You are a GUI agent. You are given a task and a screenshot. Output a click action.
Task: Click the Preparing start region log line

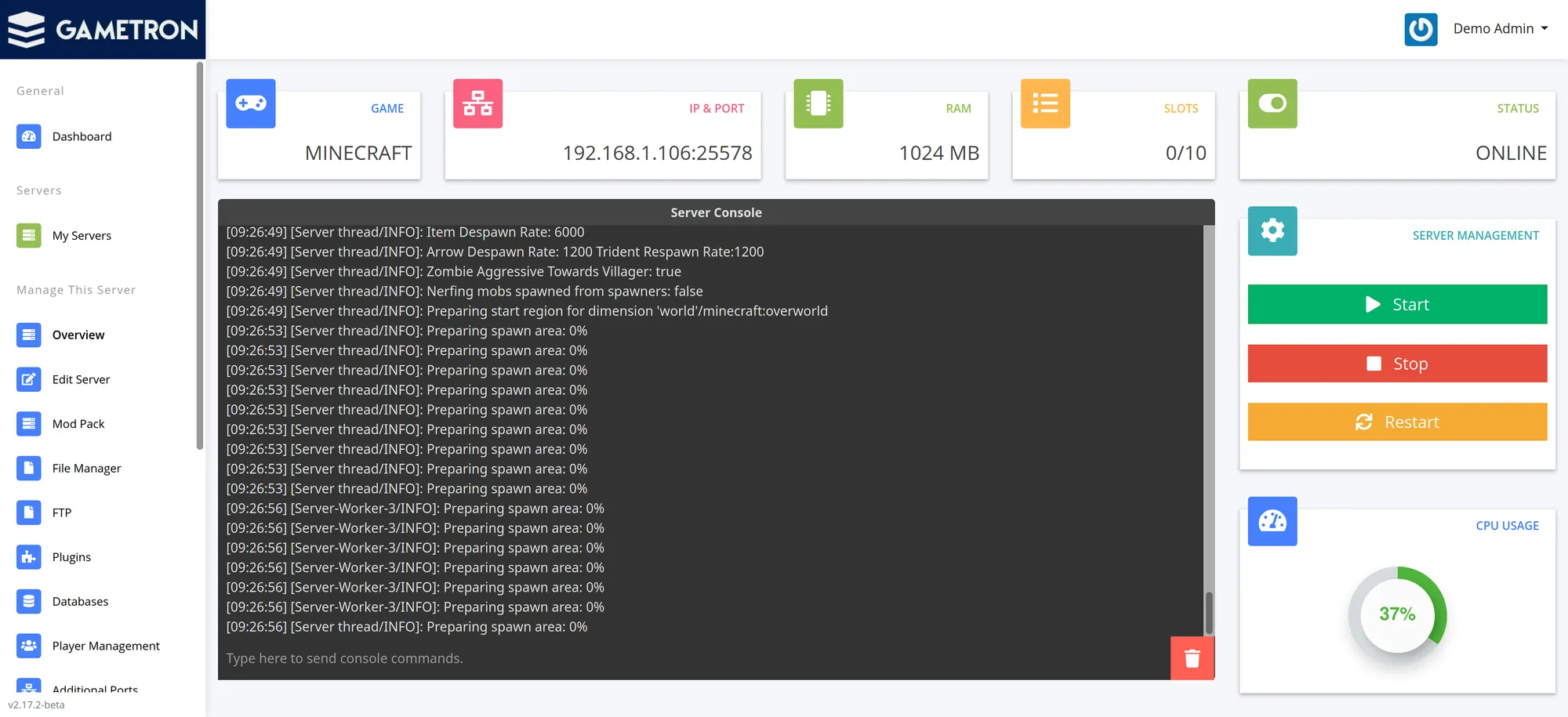(x=527, y=311)
